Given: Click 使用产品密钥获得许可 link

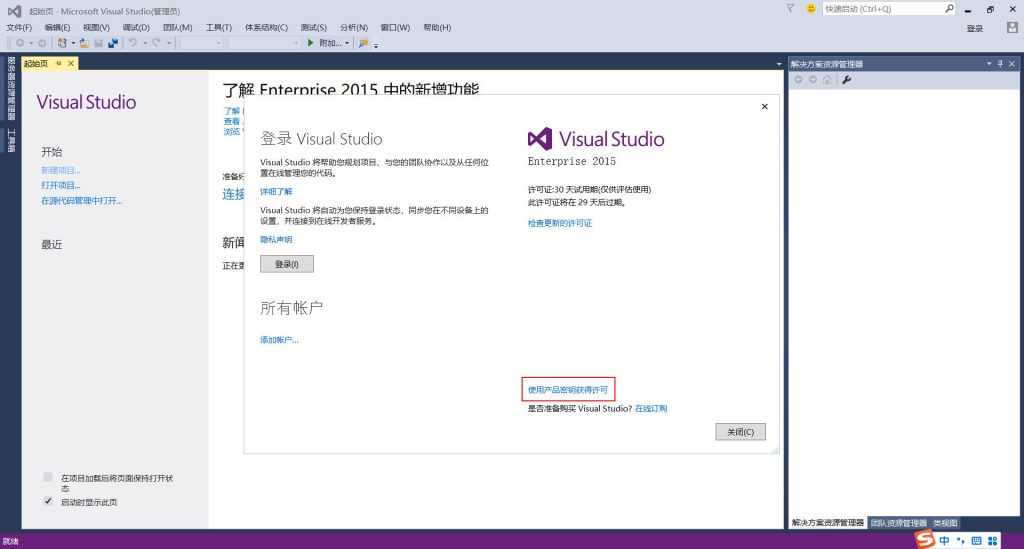Looking at the screenshot, I should tap(568, 390).
